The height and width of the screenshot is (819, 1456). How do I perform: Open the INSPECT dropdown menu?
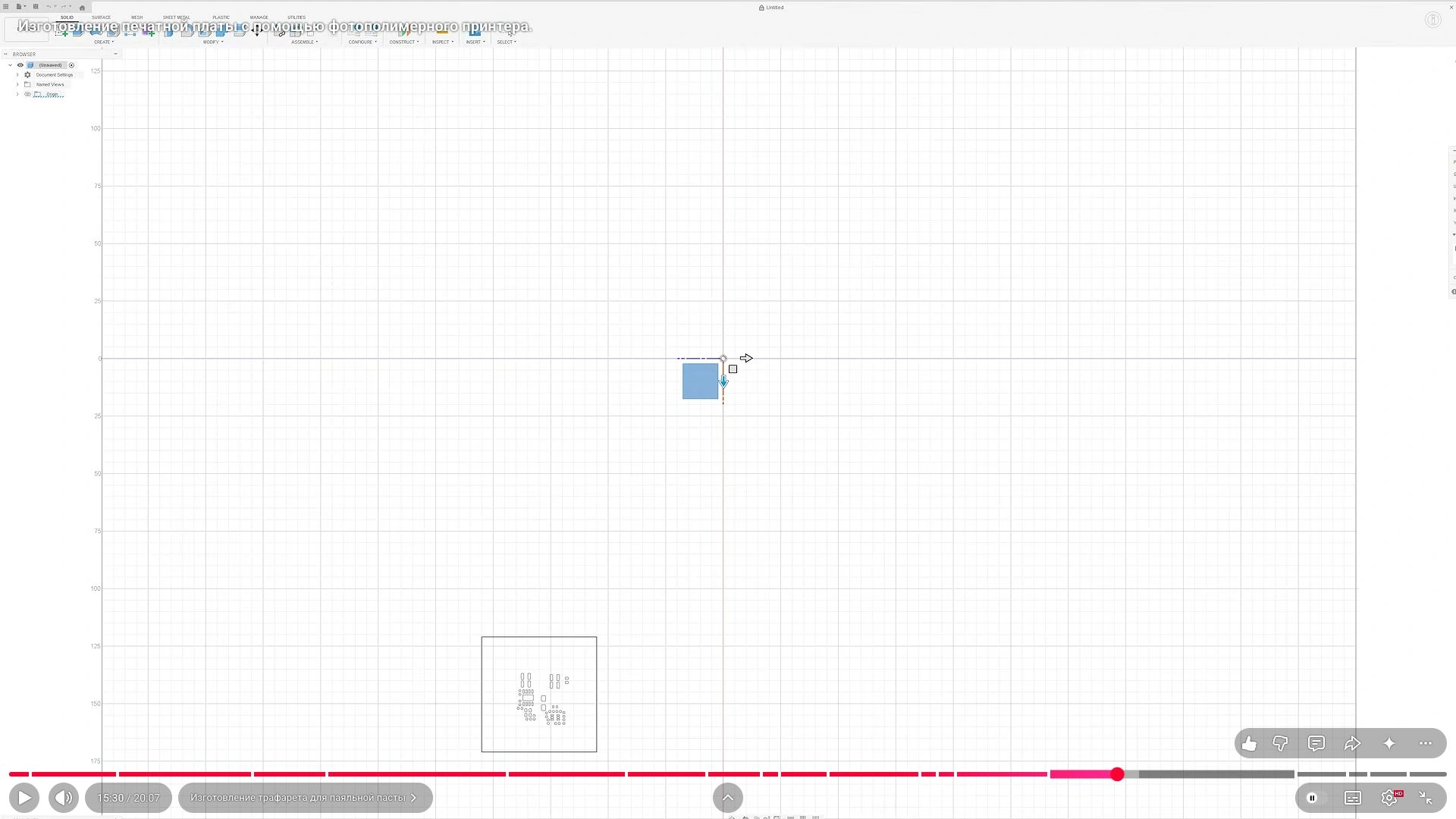tap(443, 42)
